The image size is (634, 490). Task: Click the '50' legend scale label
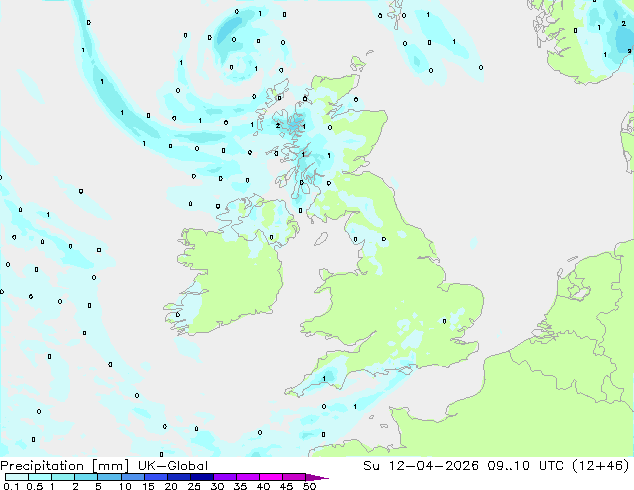(309, 486)
